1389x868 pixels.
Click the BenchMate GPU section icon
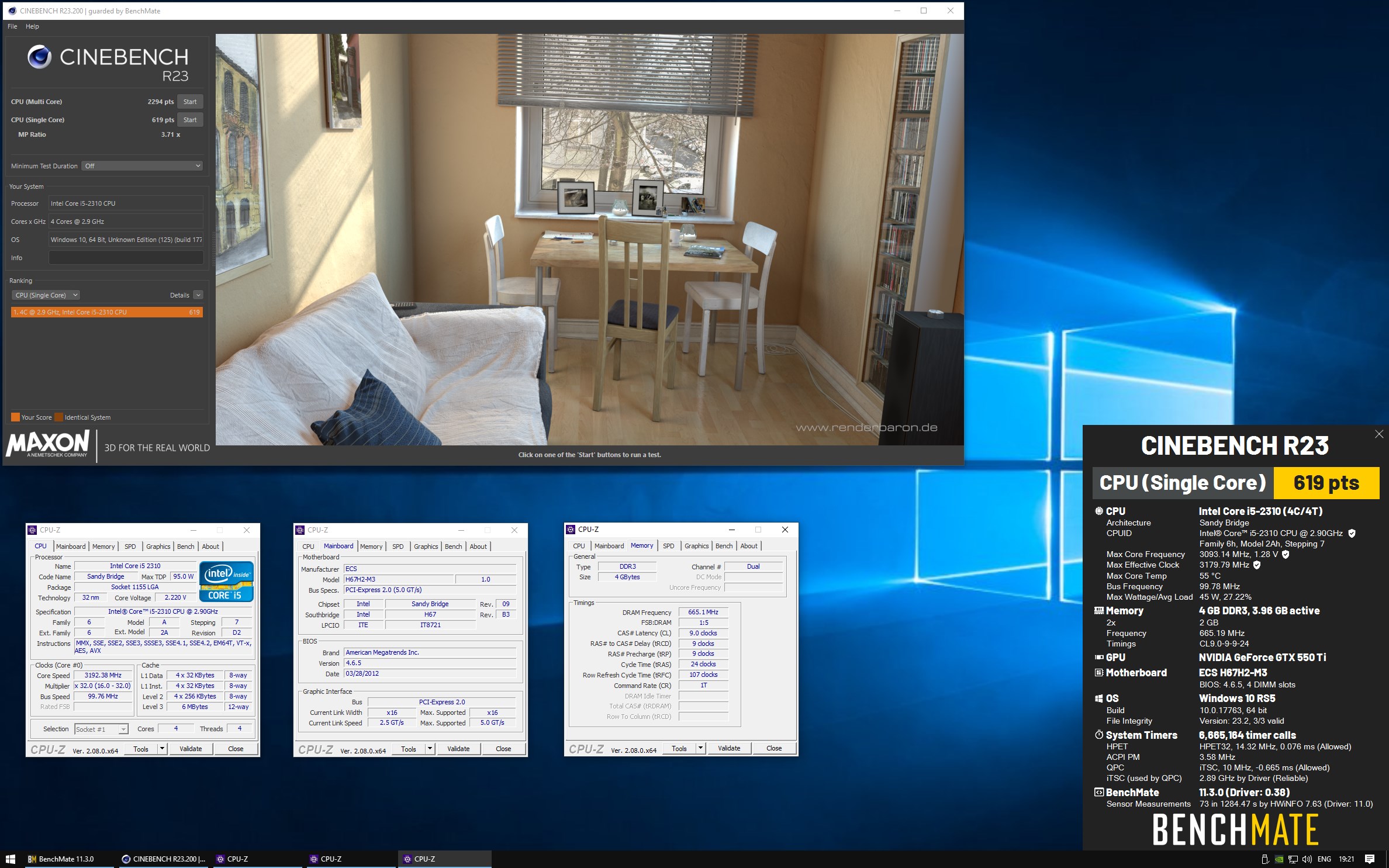pyautogui.click(x=1099, y=658)
